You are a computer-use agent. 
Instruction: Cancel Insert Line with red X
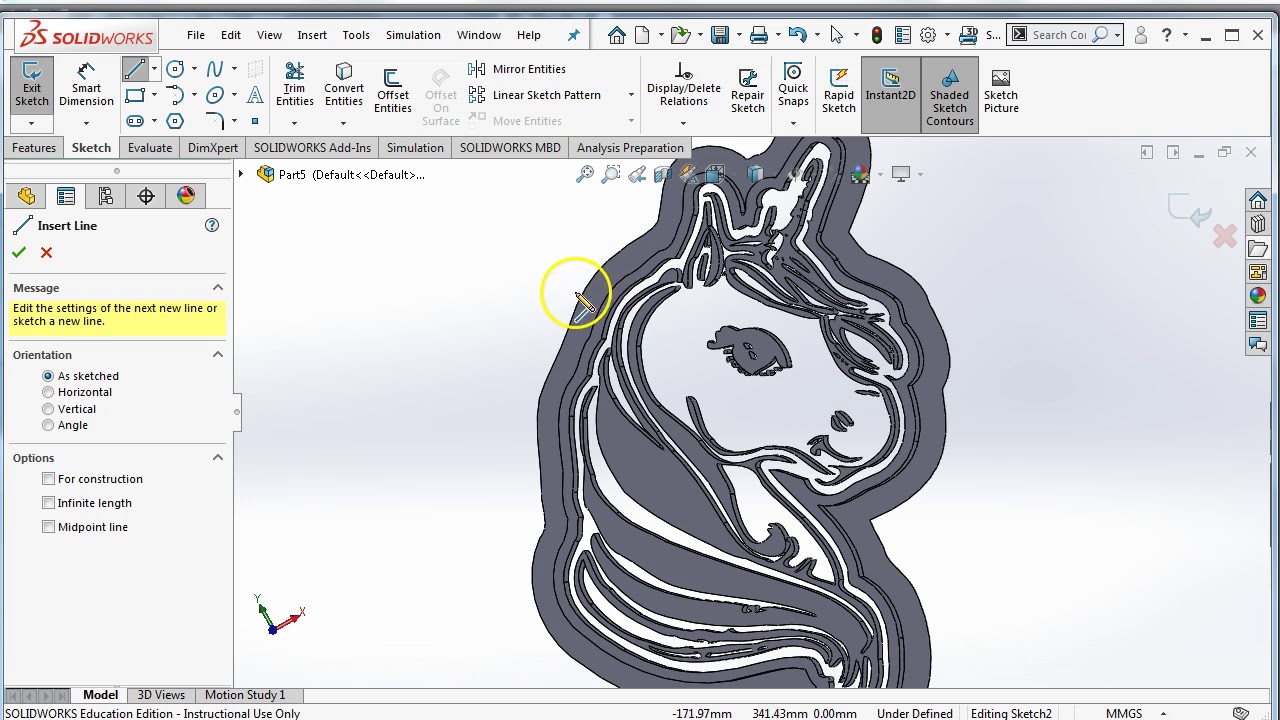46,253
